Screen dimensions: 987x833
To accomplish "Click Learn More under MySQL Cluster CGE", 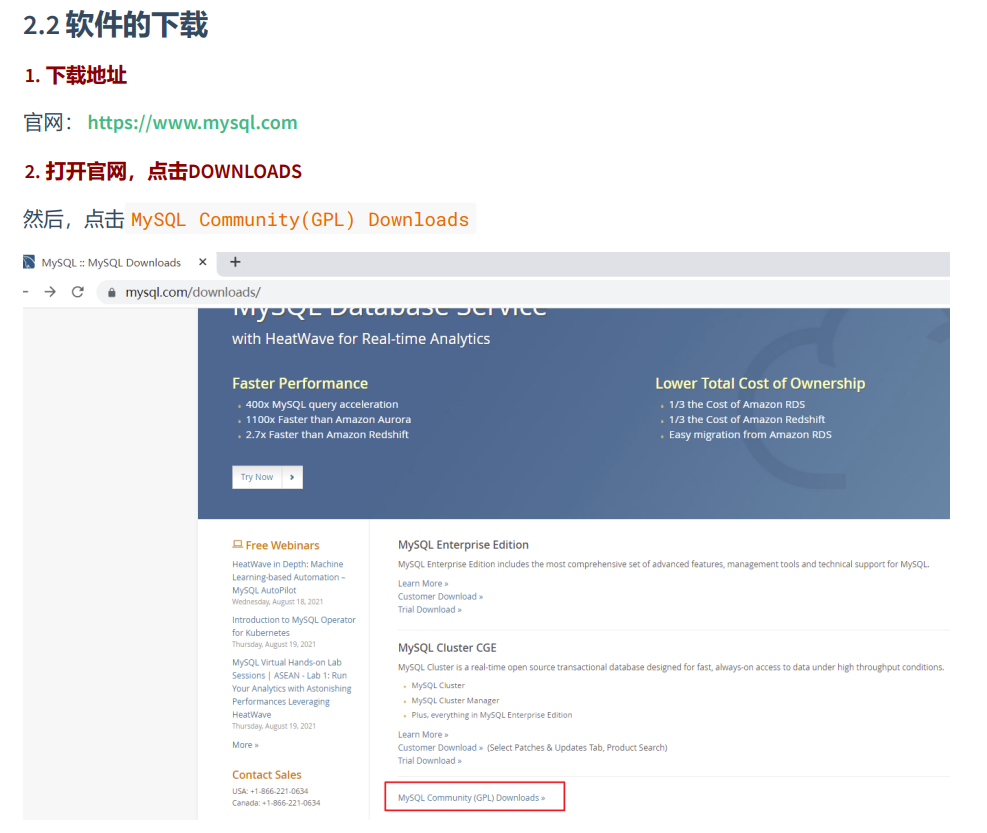I will click(423, 735).
